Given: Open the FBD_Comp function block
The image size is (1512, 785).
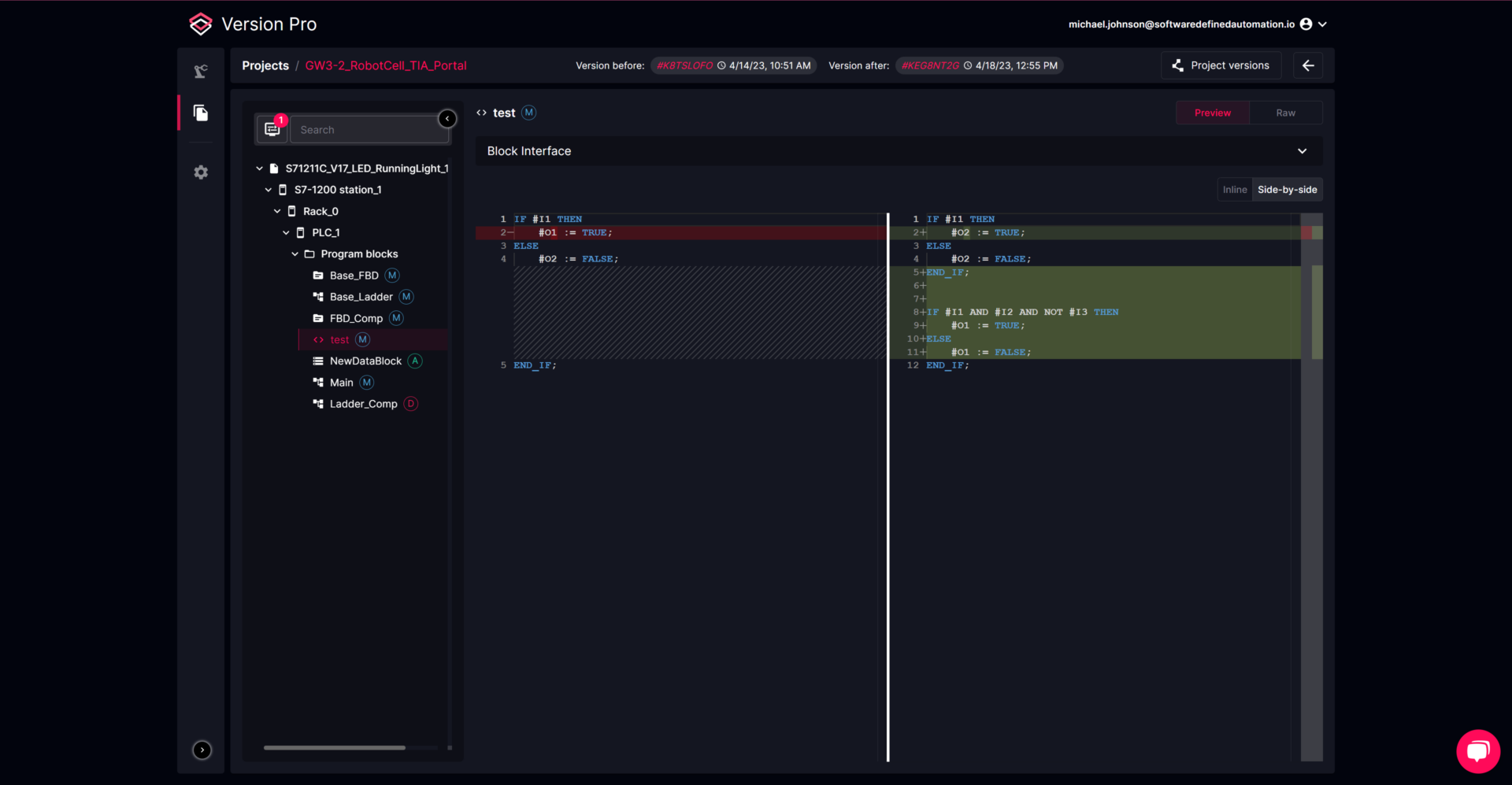Looking at the screenshot, I should click(320, 318).
